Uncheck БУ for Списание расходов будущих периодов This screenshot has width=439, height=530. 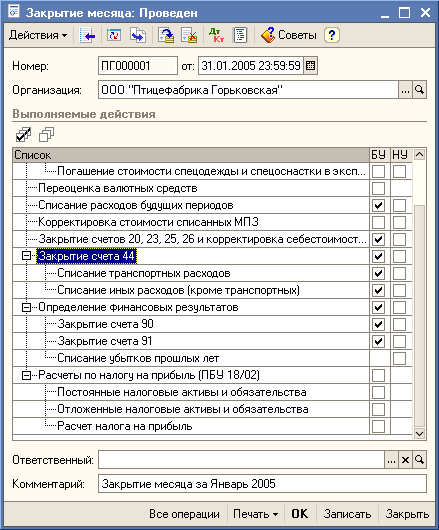tap(378, 205)
